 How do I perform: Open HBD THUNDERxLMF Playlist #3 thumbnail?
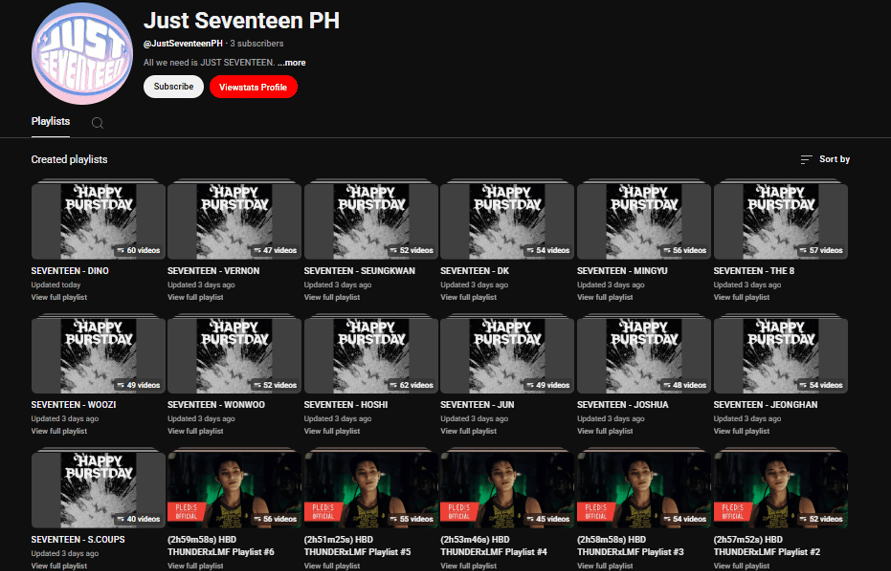(x=644, y=490)
